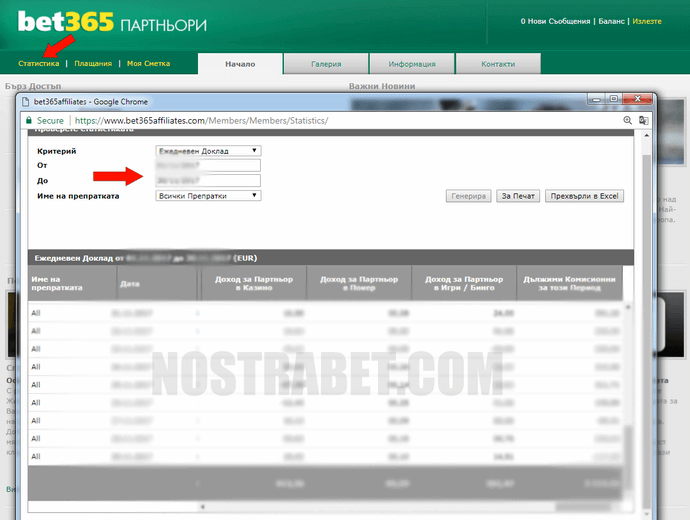Minimize the bet365affiliates Chrome window
This screenshot has height=520, width=690.
(x=597, y=99)
